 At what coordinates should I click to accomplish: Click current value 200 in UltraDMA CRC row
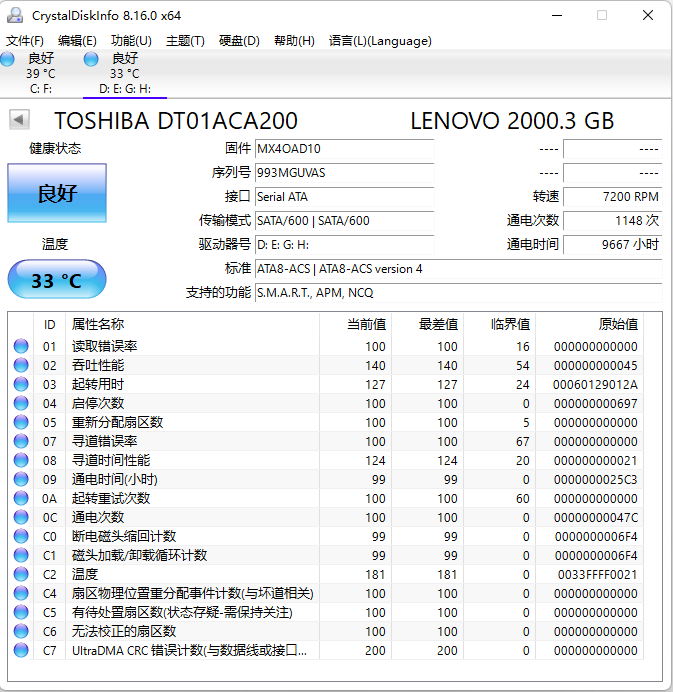375,651
